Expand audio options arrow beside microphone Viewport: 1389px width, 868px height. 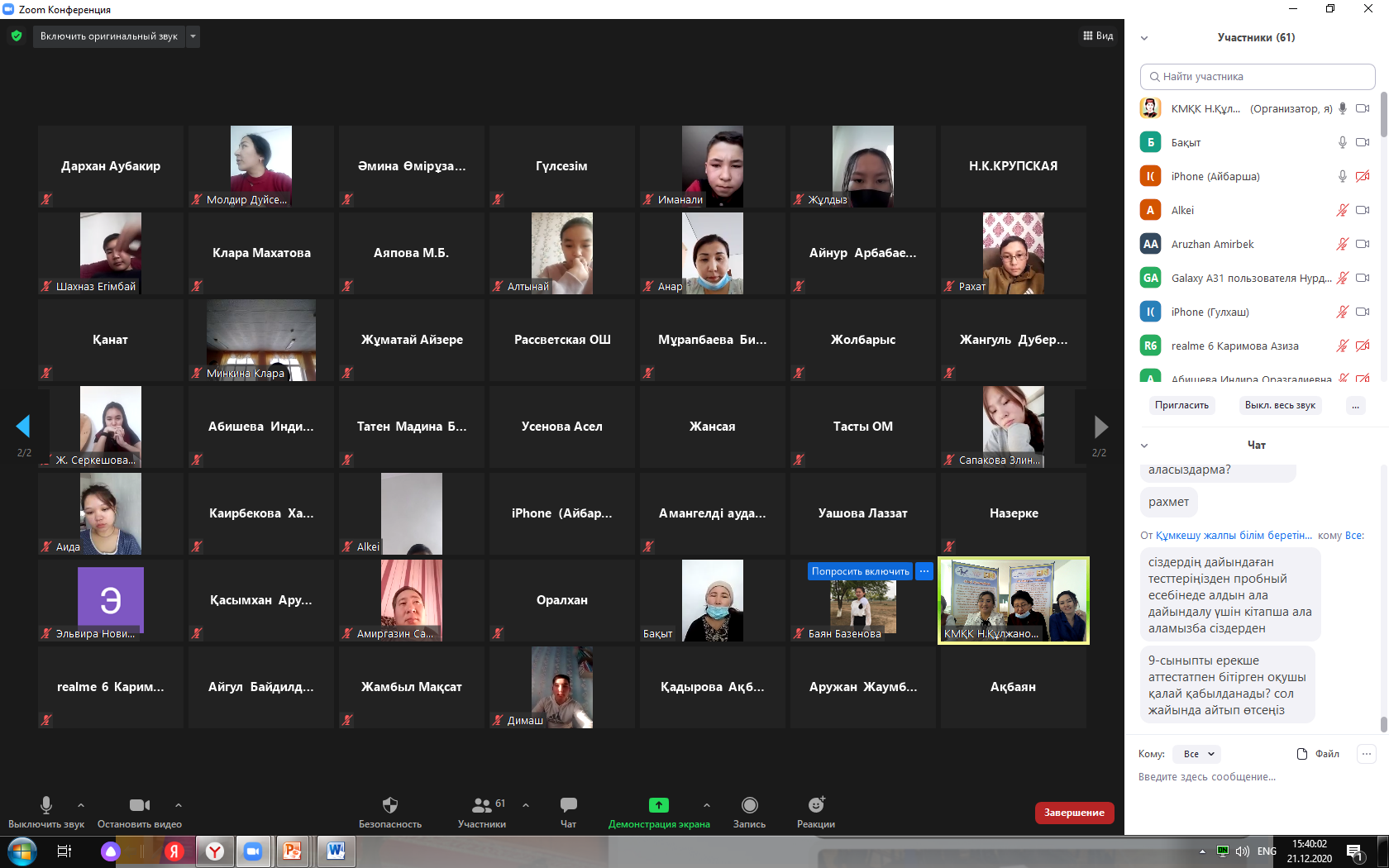coord(81,805)
